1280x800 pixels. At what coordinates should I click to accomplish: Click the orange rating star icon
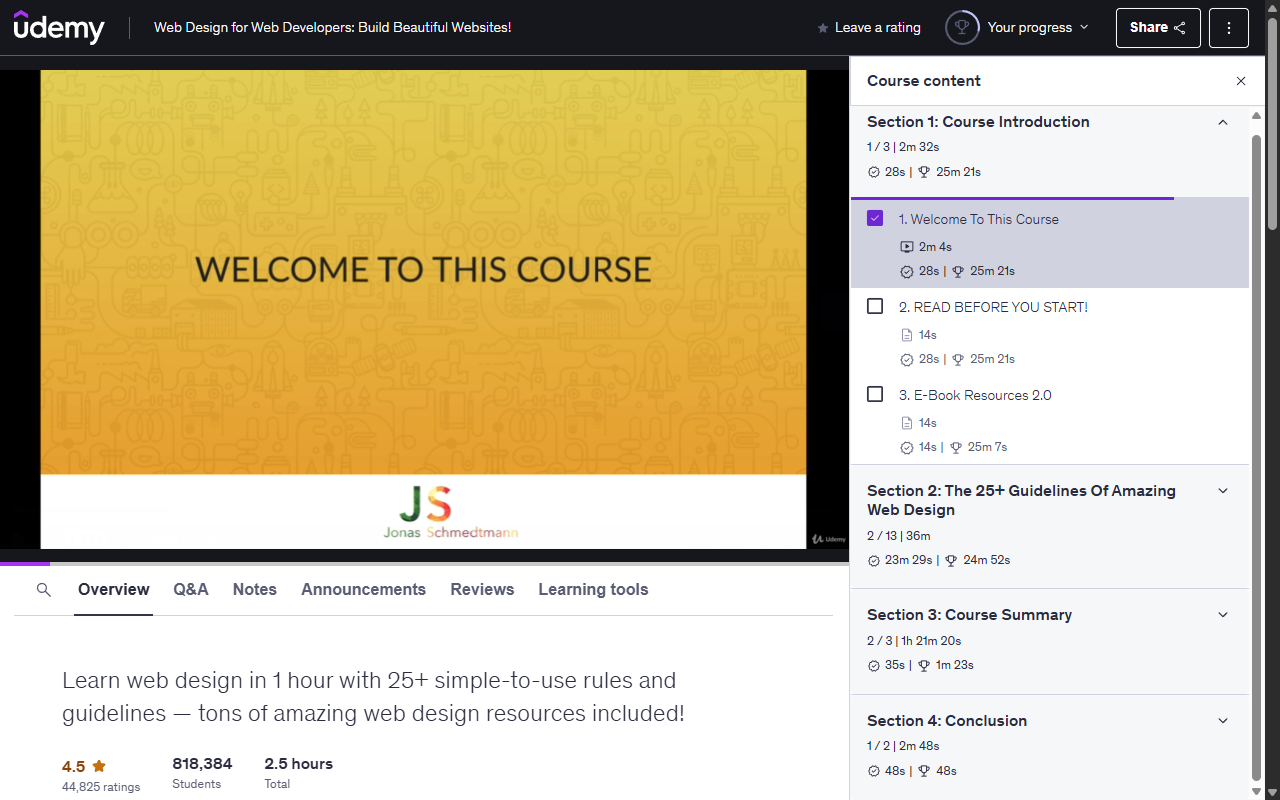(x=99, y=766)
